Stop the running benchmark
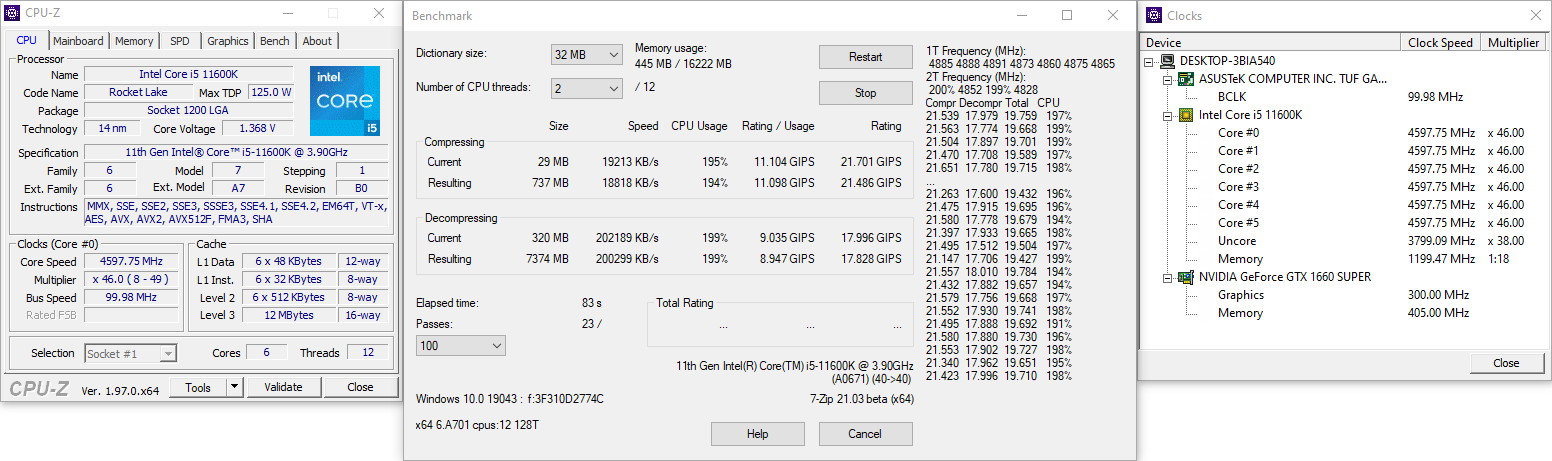 865,93
